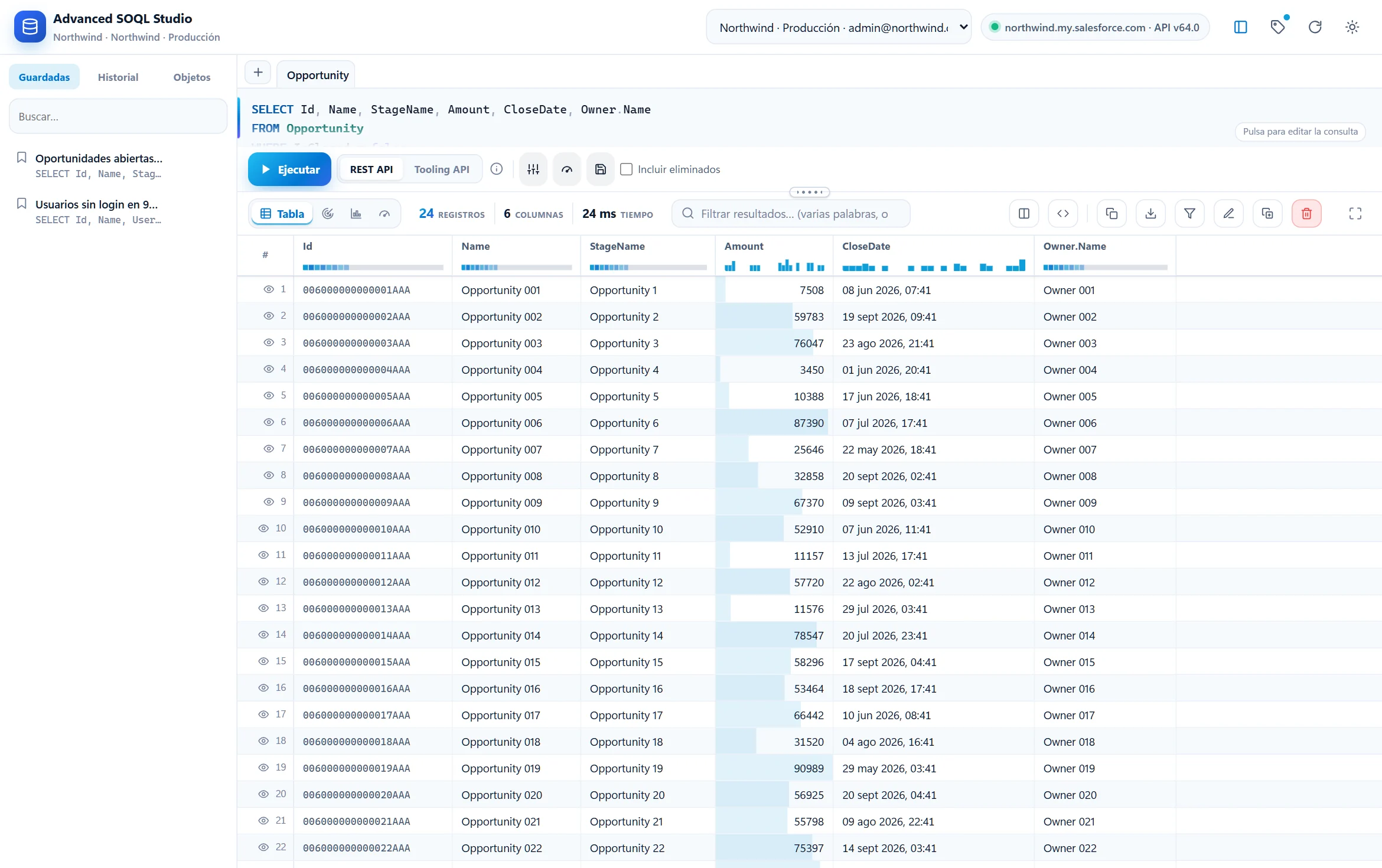The image size is (1382, 868).
Task: View results as code with brackets icon
Action: pos(1063,214)
